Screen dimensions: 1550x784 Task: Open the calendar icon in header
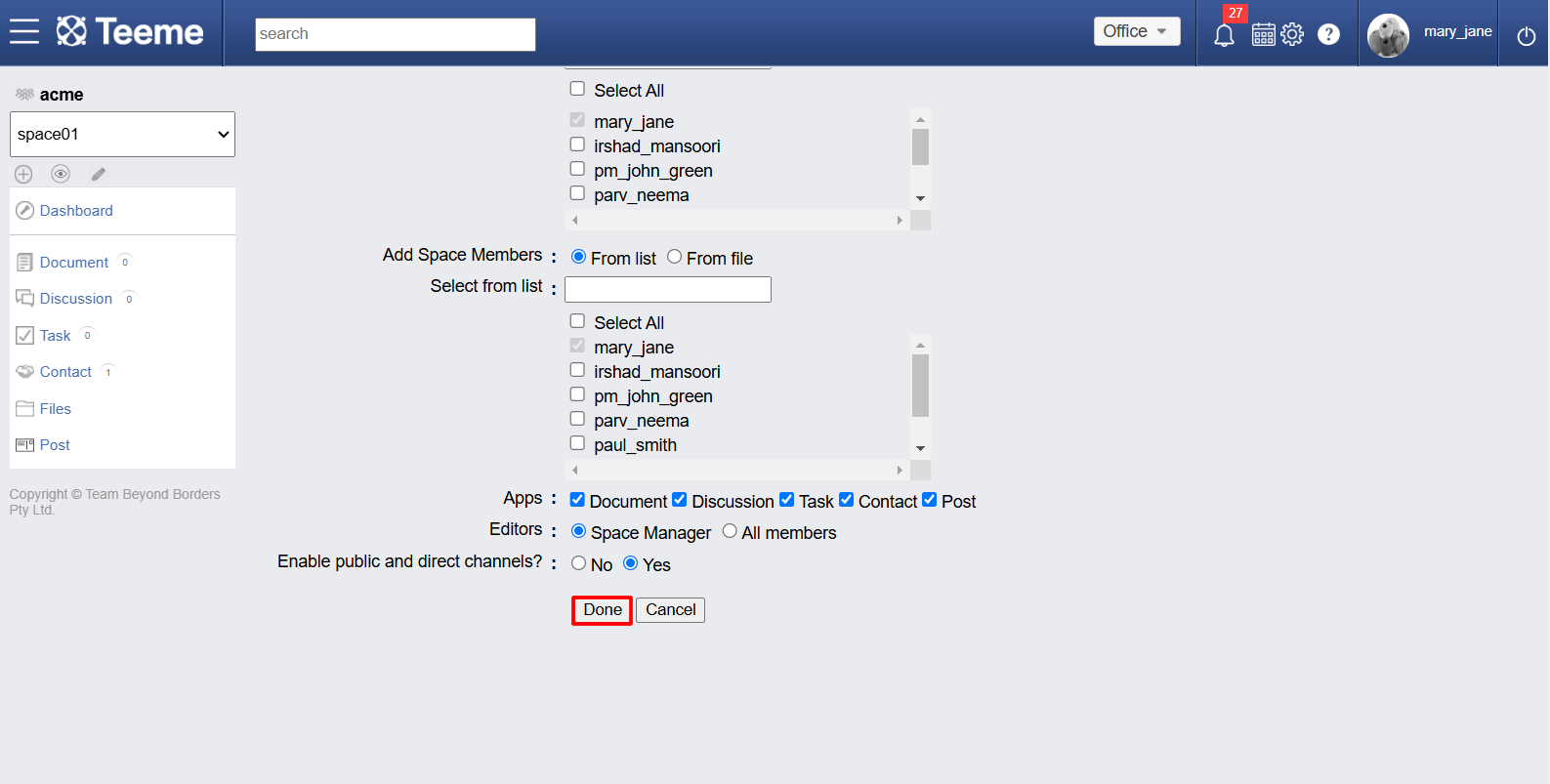(x=1264, y=34)
